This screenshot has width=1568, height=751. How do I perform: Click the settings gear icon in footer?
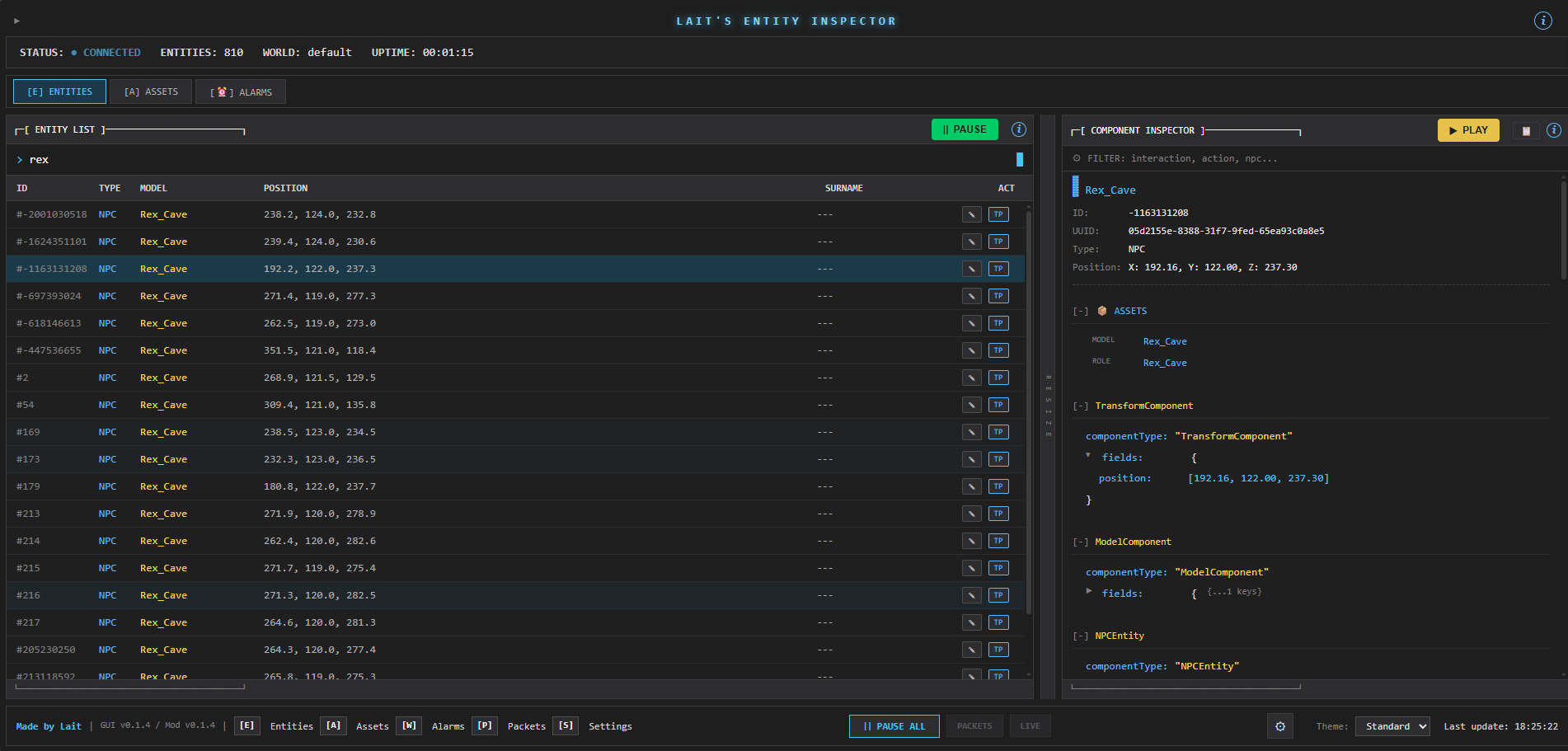[1280, 726]
